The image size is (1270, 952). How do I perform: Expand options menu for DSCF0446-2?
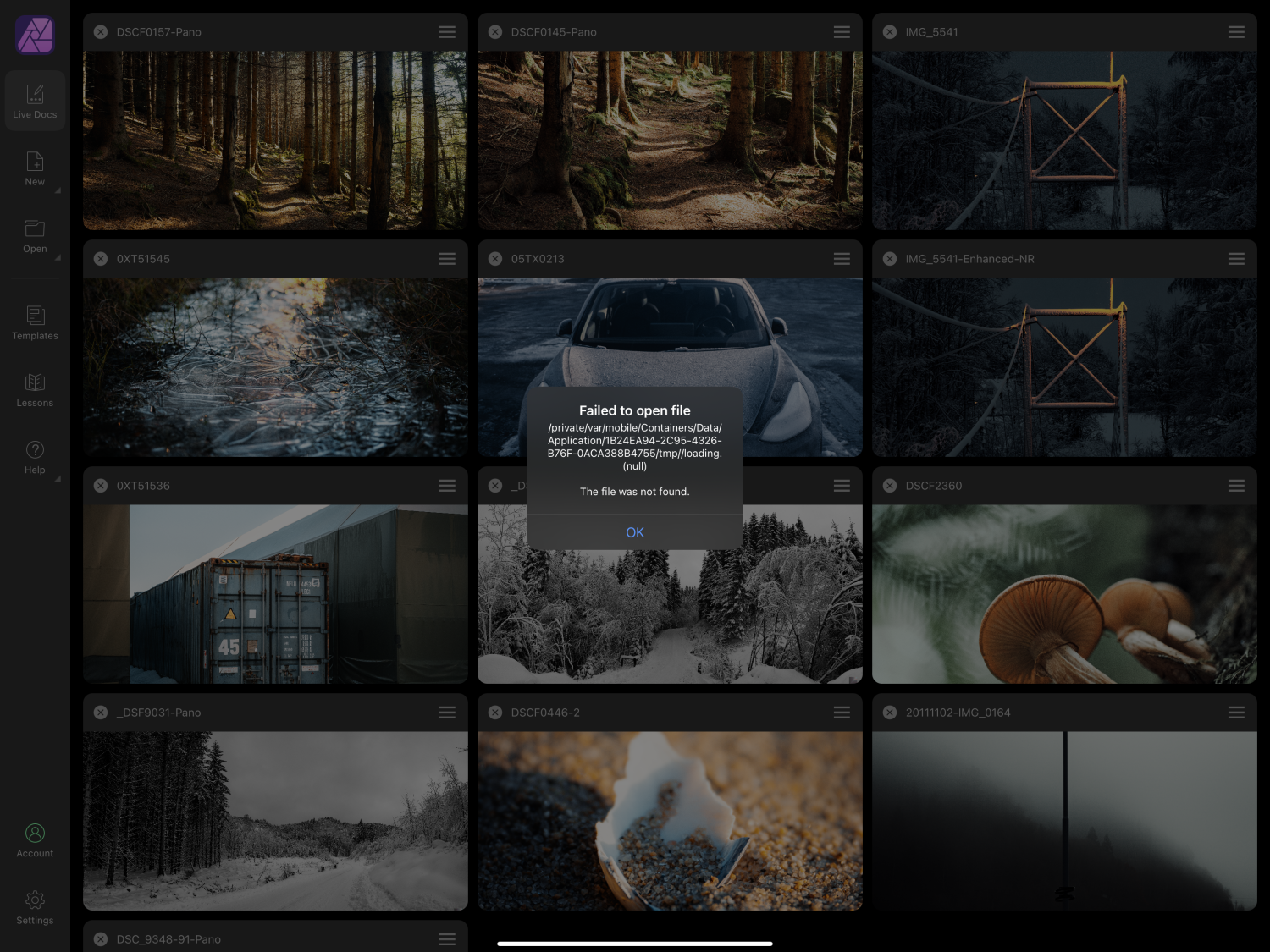coord(842,713)
